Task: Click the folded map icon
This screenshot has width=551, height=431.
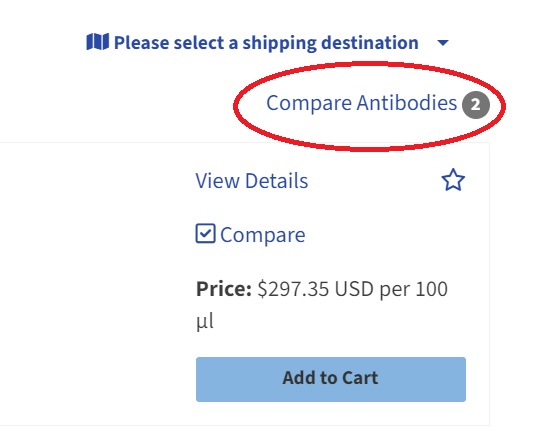Action: click(x=97, y=42)
